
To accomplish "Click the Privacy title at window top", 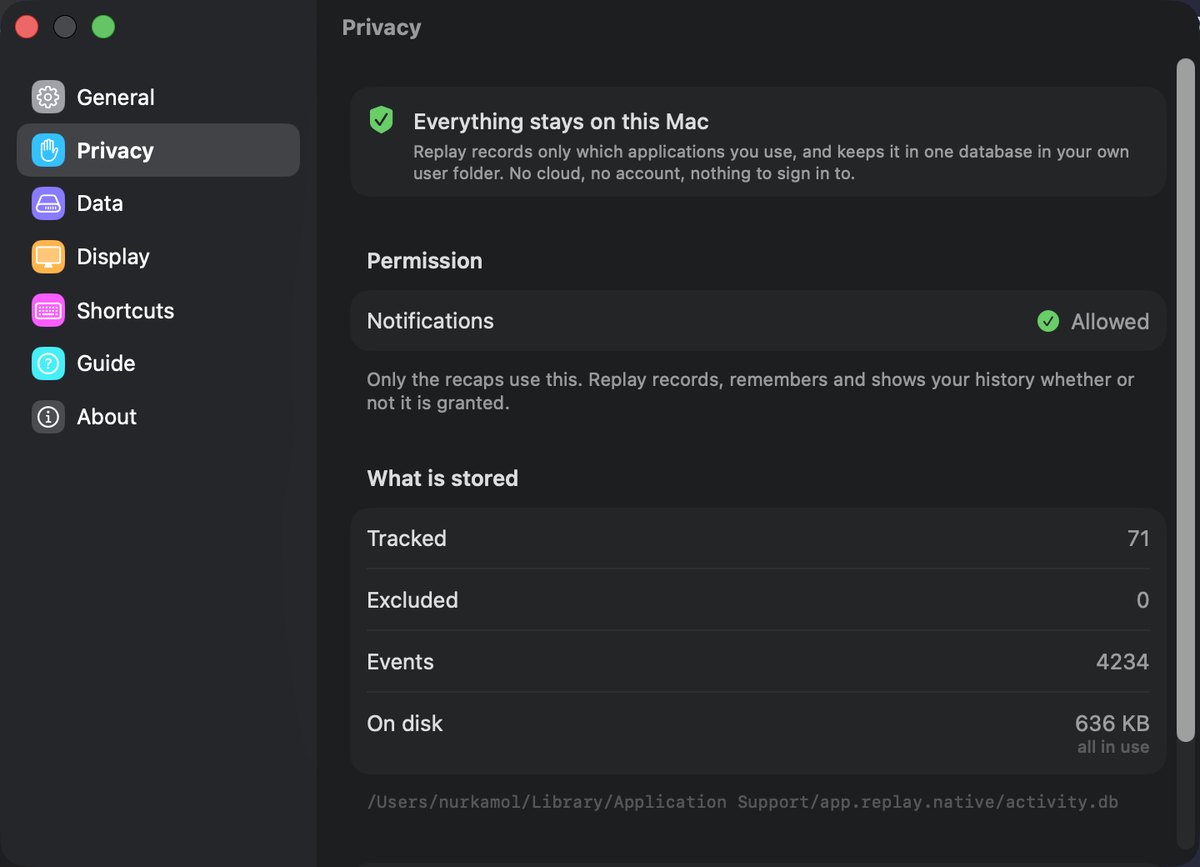I will [x=381, y=27].
